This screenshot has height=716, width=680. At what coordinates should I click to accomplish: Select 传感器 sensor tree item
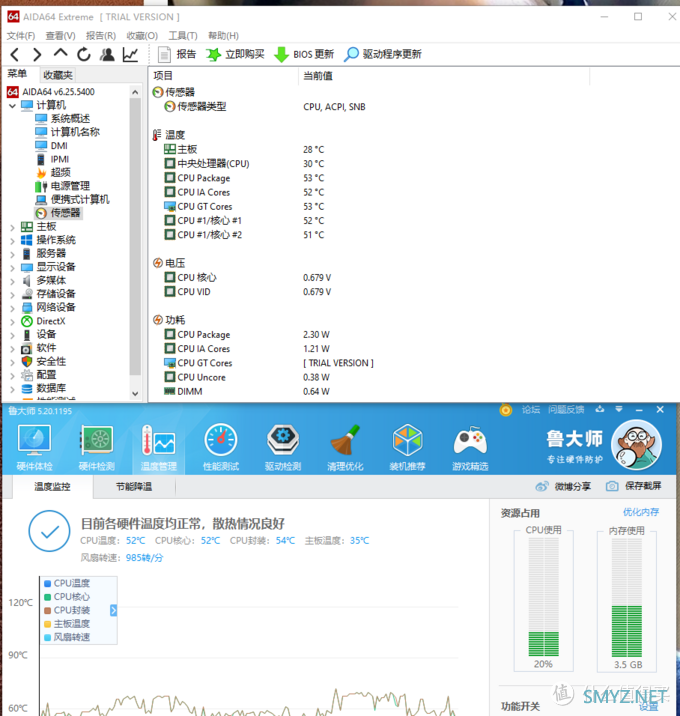coord(58,213)
